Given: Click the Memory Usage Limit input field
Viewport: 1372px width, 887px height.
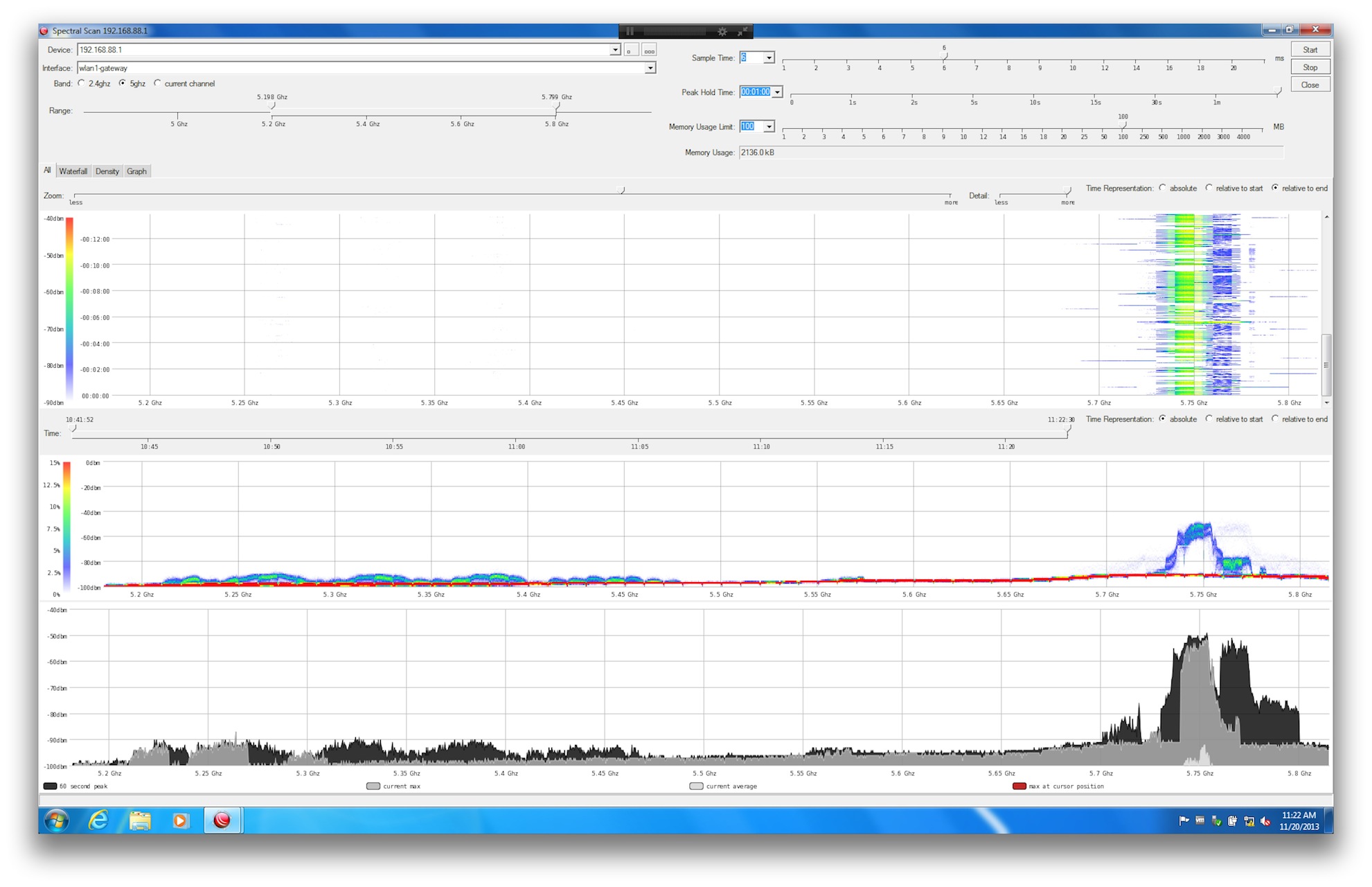Looking at the screenshot, I should click(x=751, y=127).
